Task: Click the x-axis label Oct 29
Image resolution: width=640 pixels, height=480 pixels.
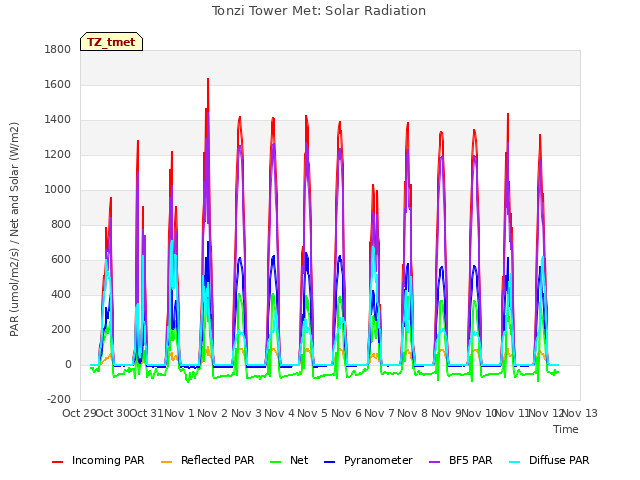Action: (x=79, y=413)
